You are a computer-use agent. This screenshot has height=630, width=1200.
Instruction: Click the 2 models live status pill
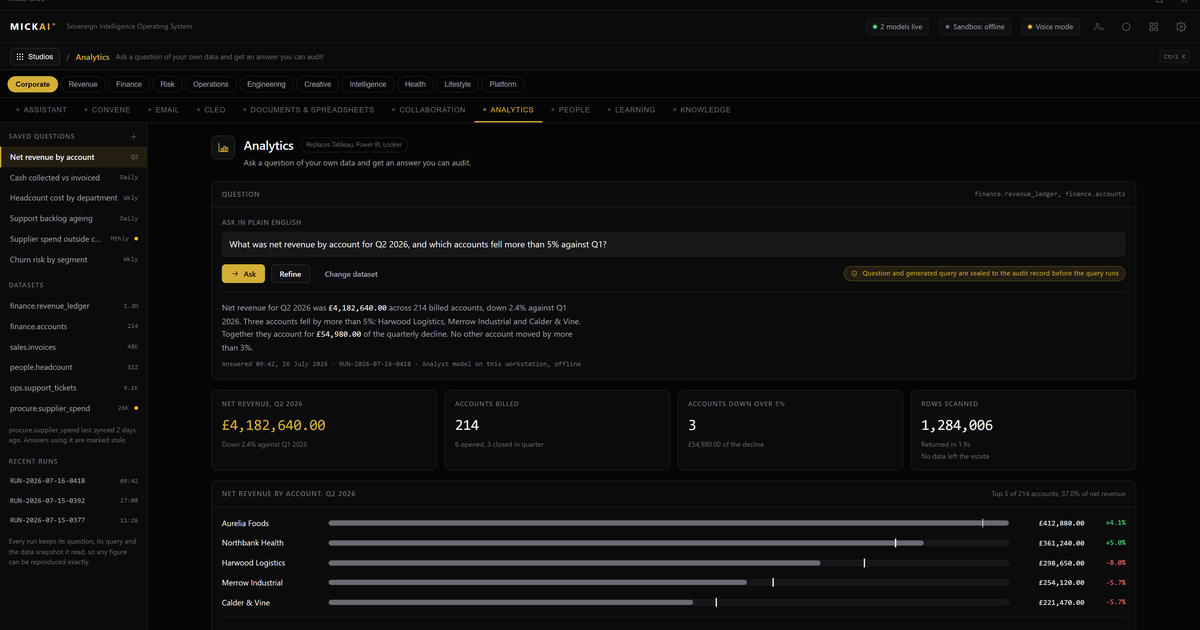tap(898, 27)
